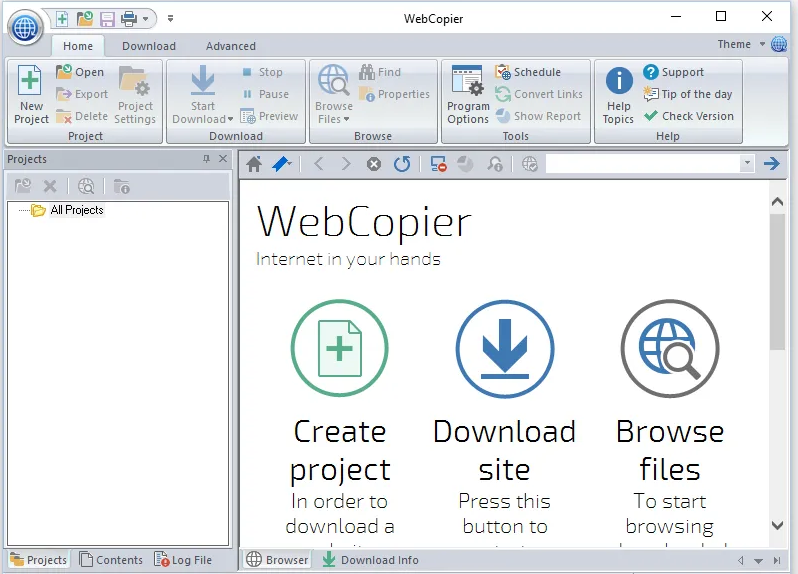
Task: Click Pause in the Download group
Action: click(265, 94)
